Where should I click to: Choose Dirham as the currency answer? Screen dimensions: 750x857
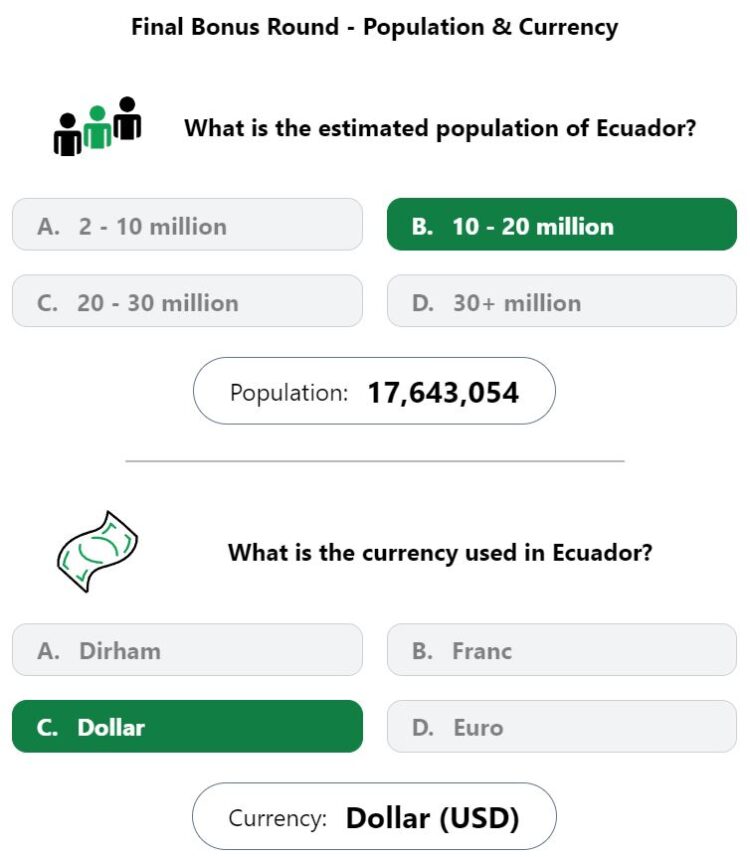[187, 650]
